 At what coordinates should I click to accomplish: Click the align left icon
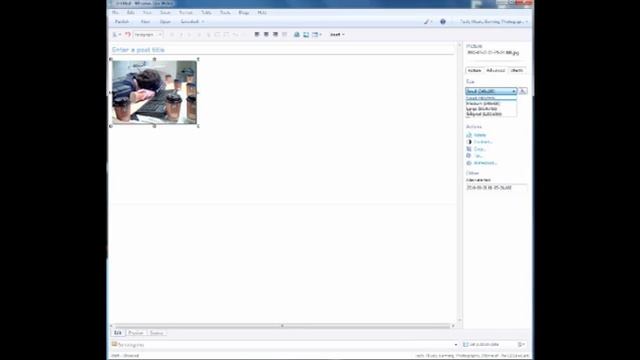(257, 35)
